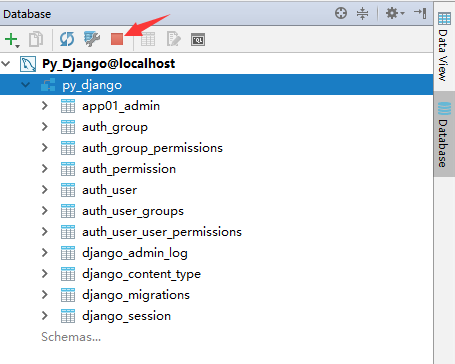Collapse the Py_Django@localhost node
455x364 pixels.
(x=6, y=64)
